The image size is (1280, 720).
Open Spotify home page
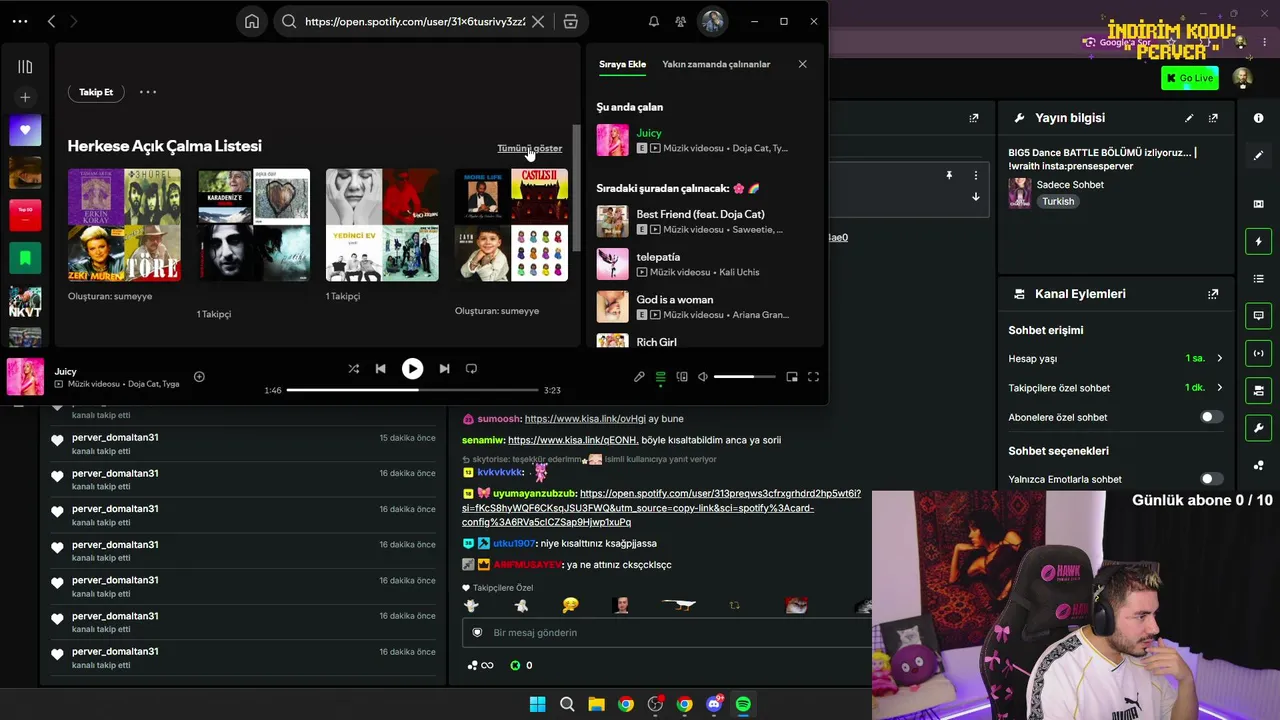[x=252, y=21]
